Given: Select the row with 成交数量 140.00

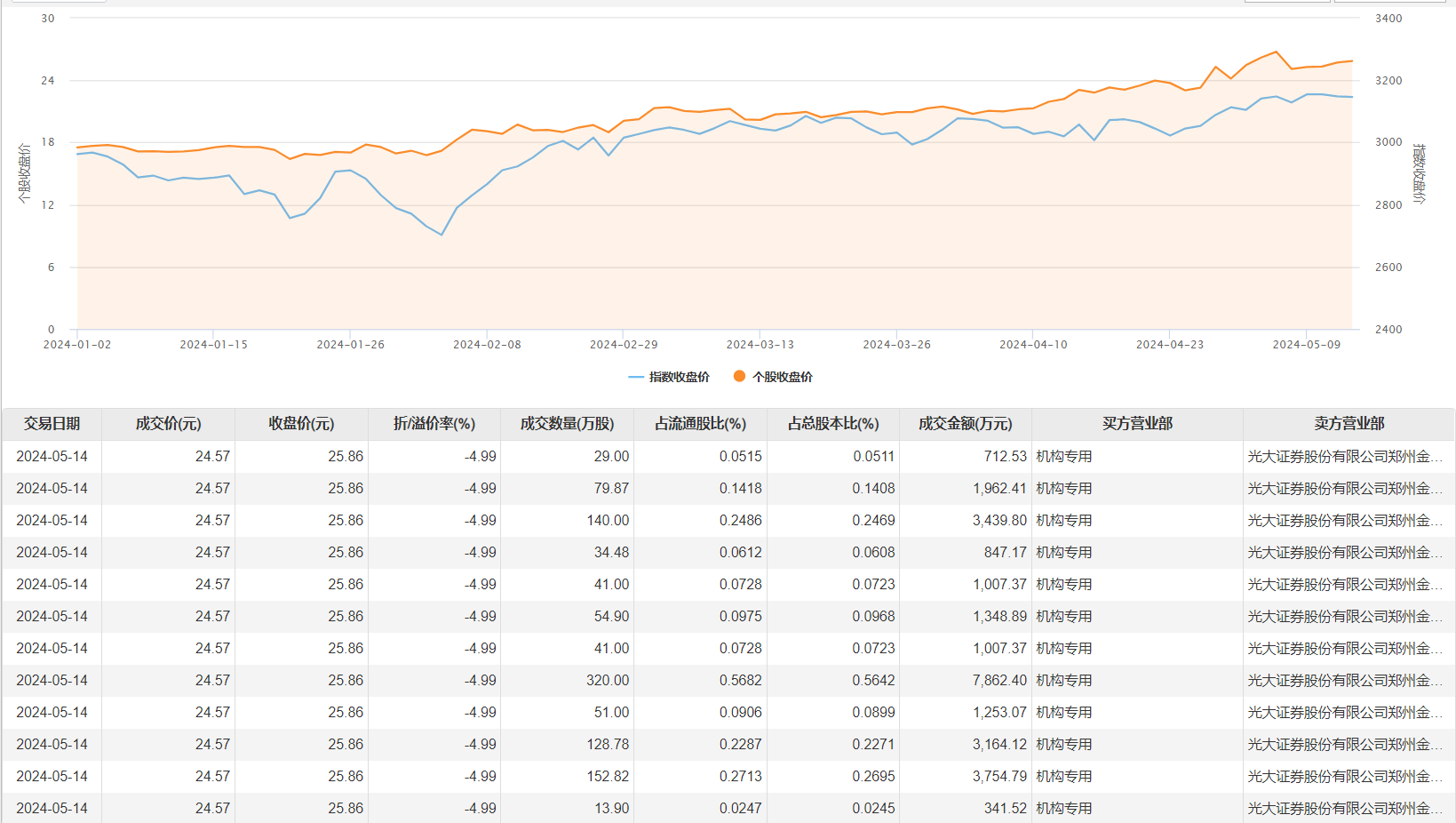Looking at the screenshot, I should (608, 520).
